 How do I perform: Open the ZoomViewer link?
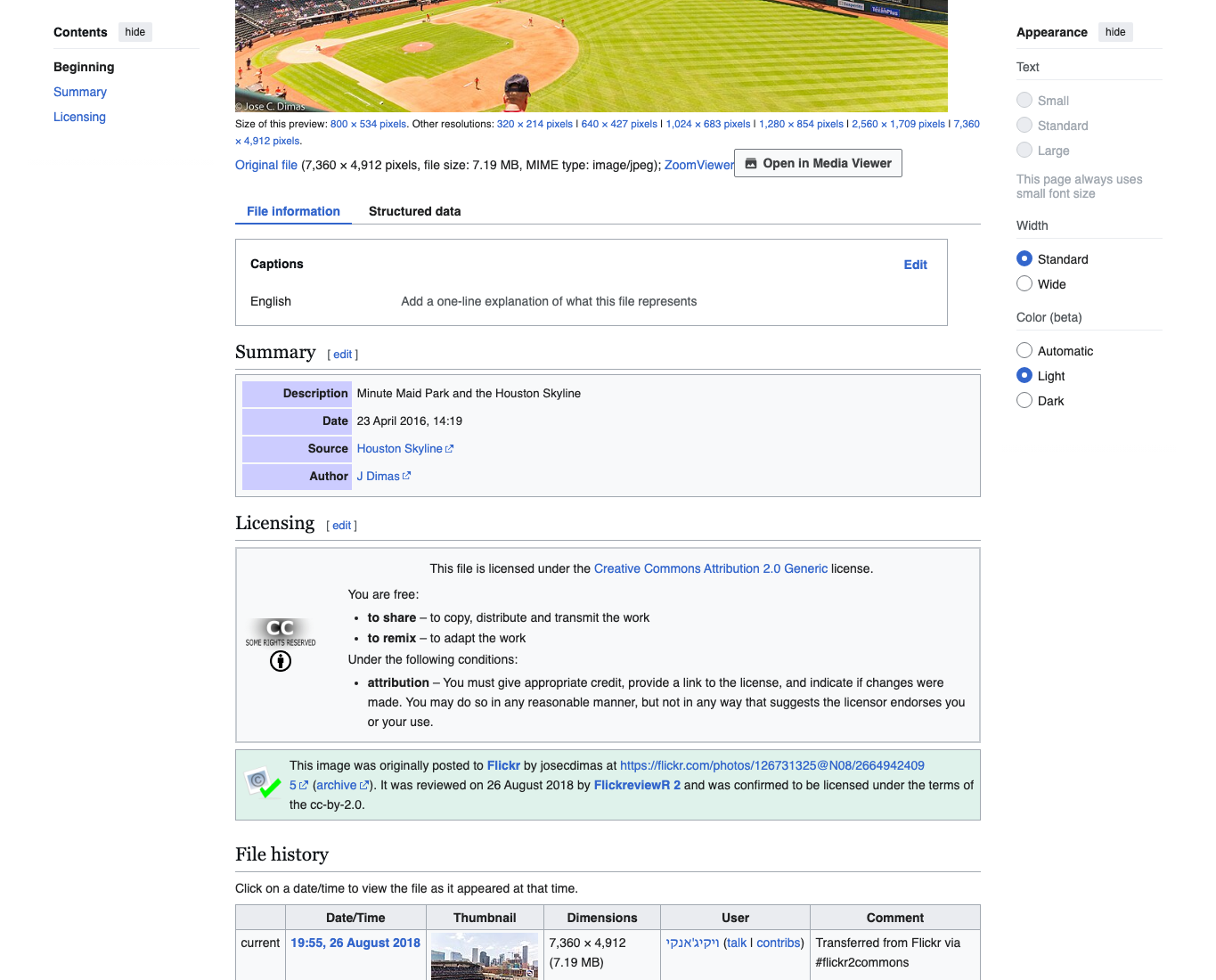pyautogui.click(x=698, y=165)
